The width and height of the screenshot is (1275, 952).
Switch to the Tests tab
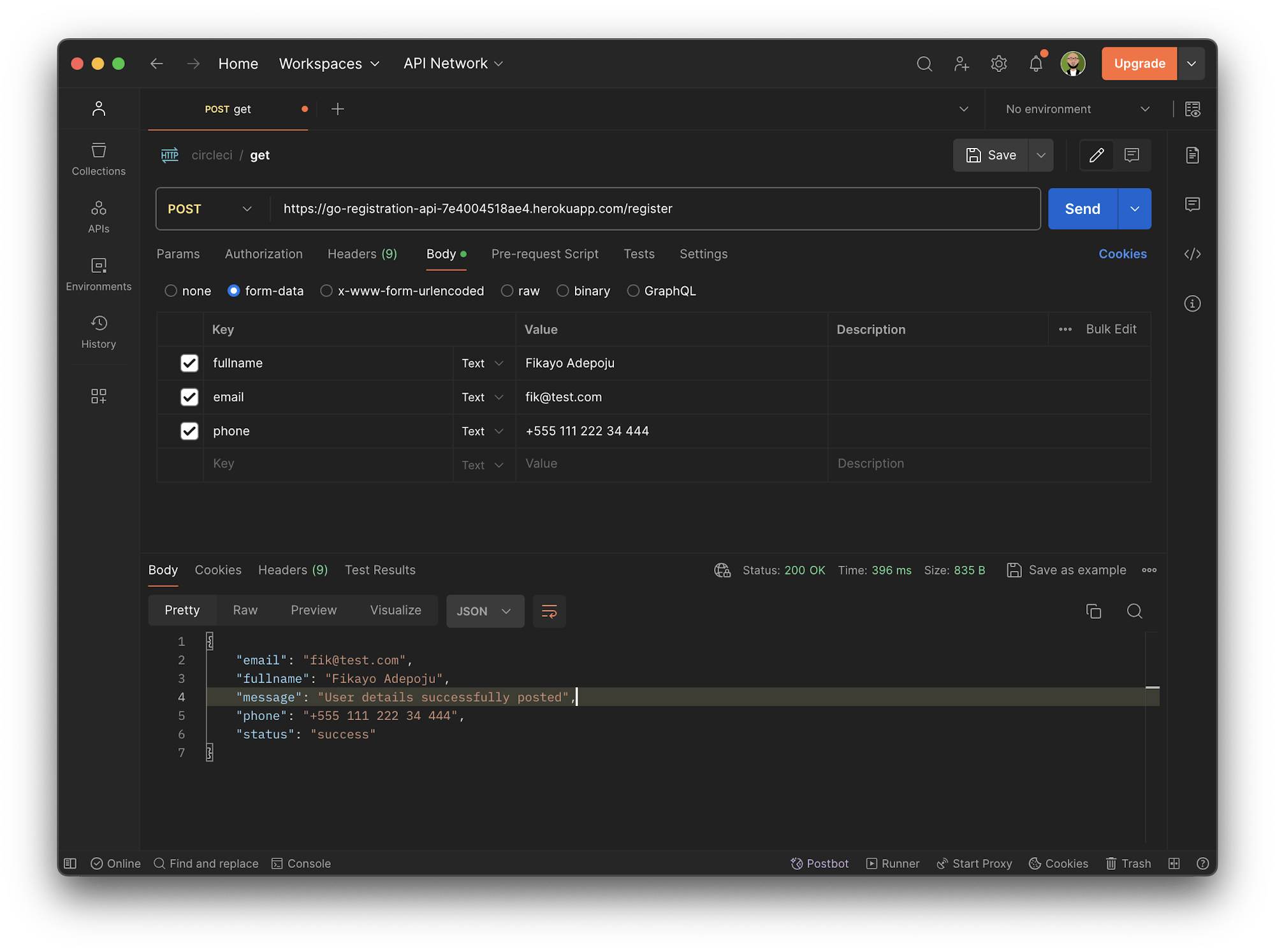coord(639,254)
